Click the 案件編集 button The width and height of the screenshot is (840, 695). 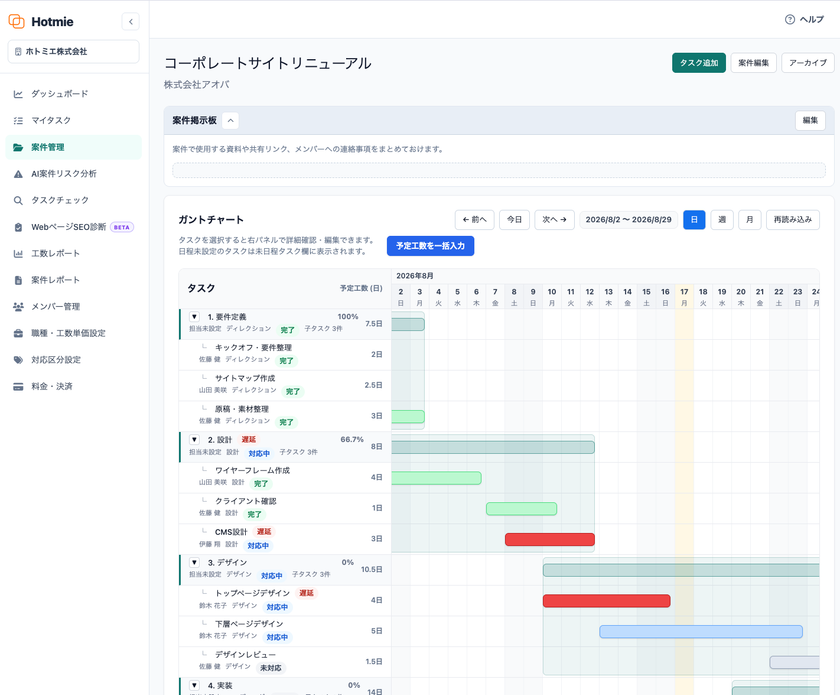pyautogui.click(x=754, y=63)
